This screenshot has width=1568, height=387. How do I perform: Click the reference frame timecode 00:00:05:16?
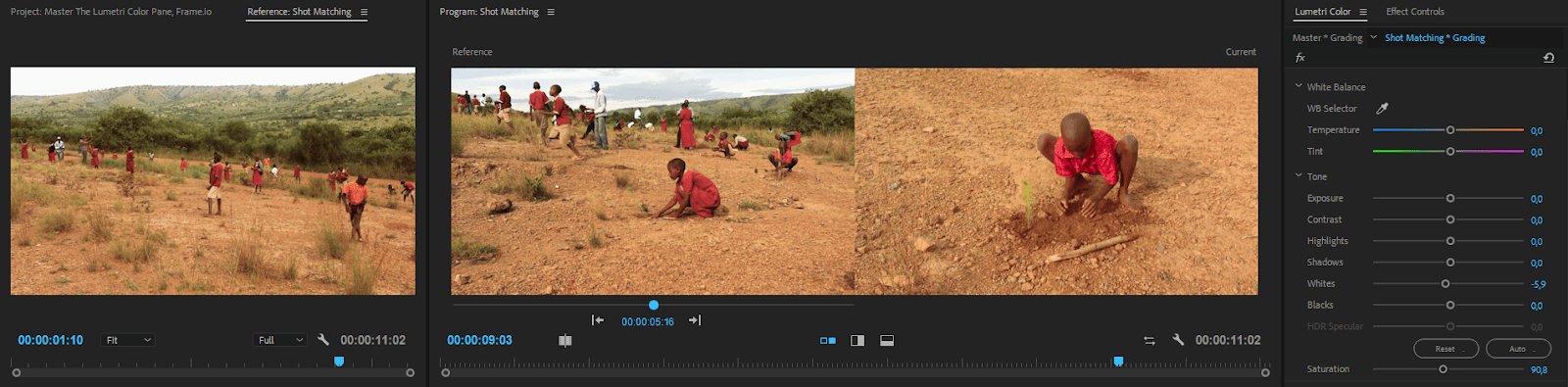[648, 321]
